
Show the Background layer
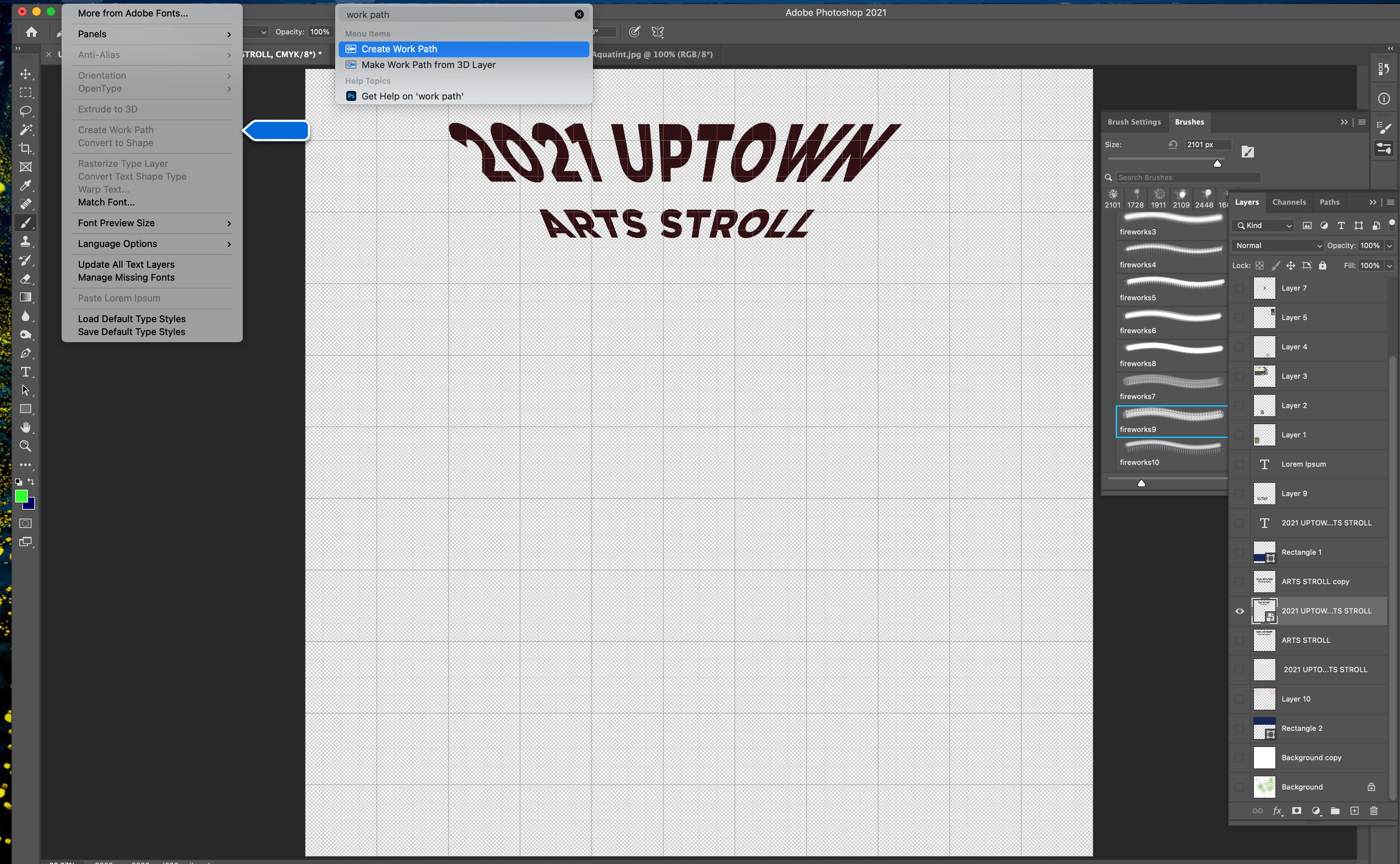1239,787
